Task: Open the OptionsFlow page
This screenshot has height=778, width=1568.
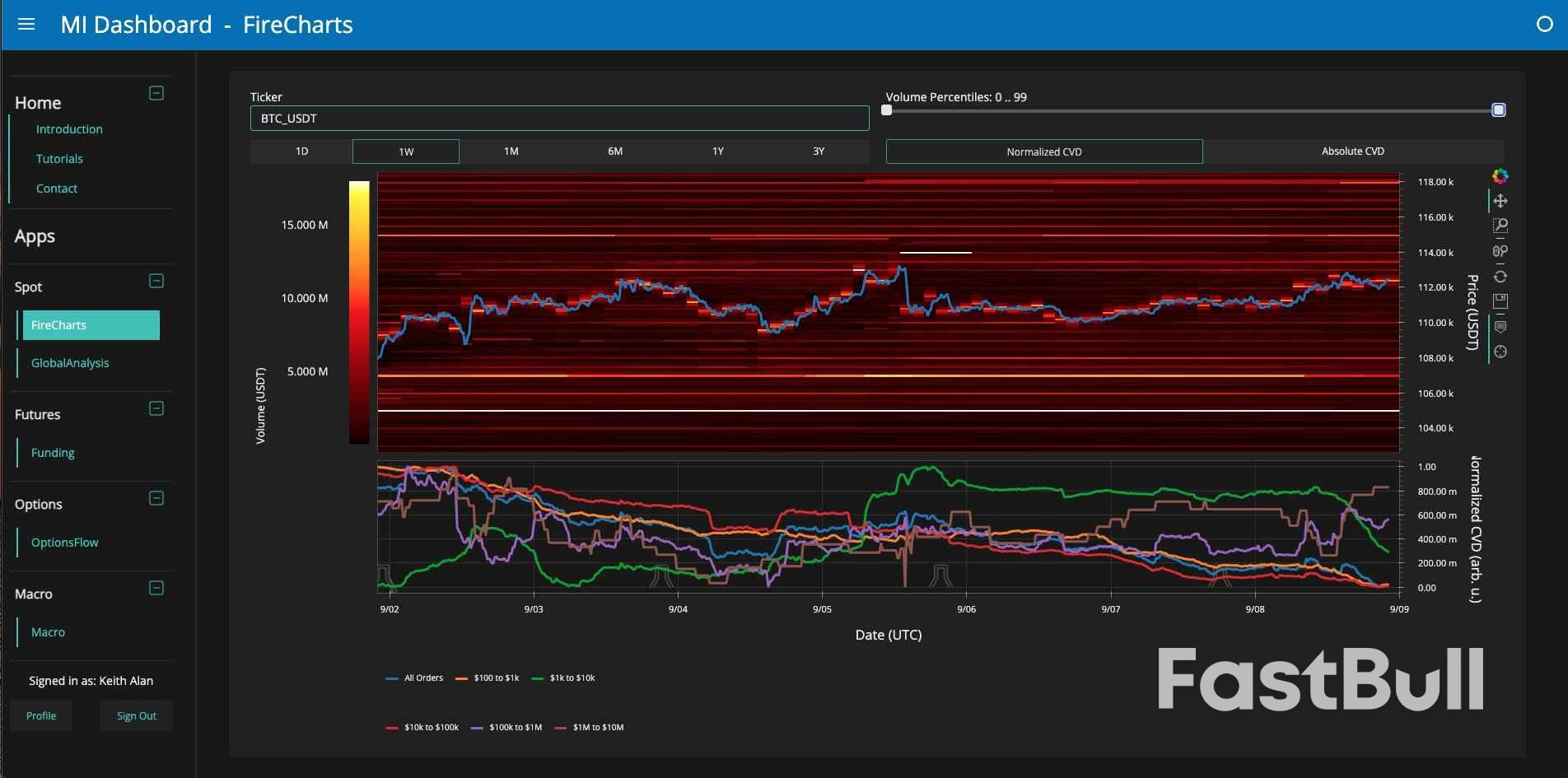Action: click(65, 543)
